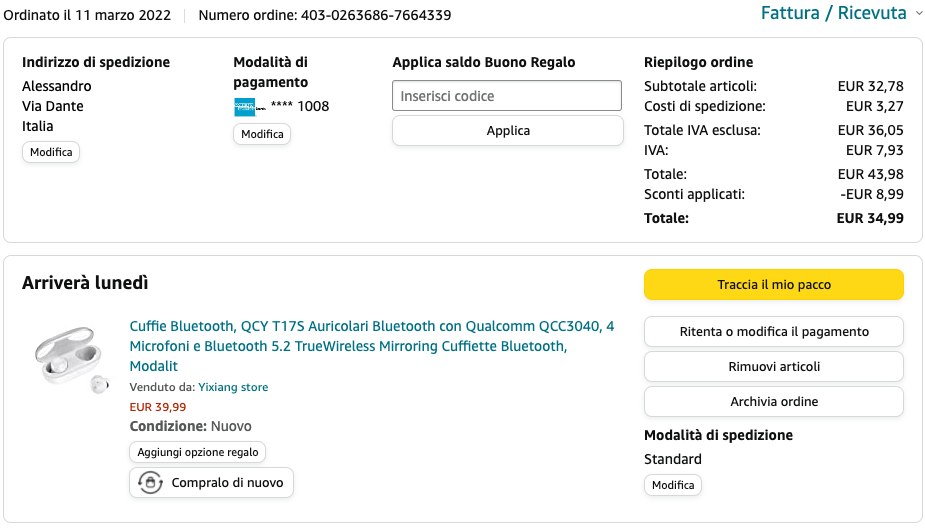Screen dimensions: 925x531
Task: Click the EUR 39,99 item price
Action: [158, 407]
